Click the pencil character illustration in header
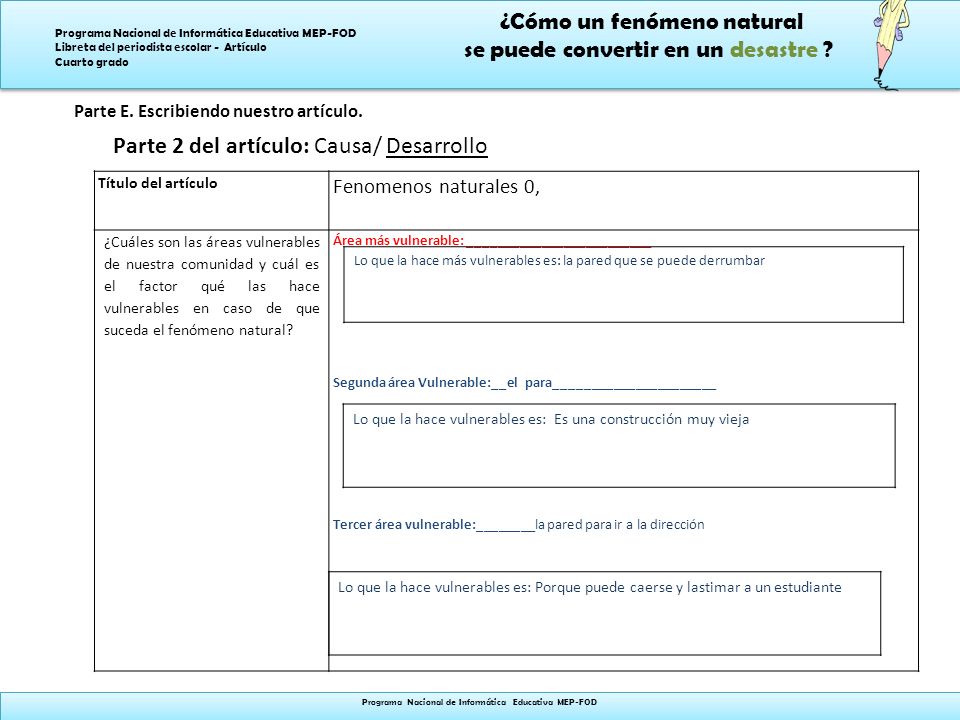 click(890, 45)
